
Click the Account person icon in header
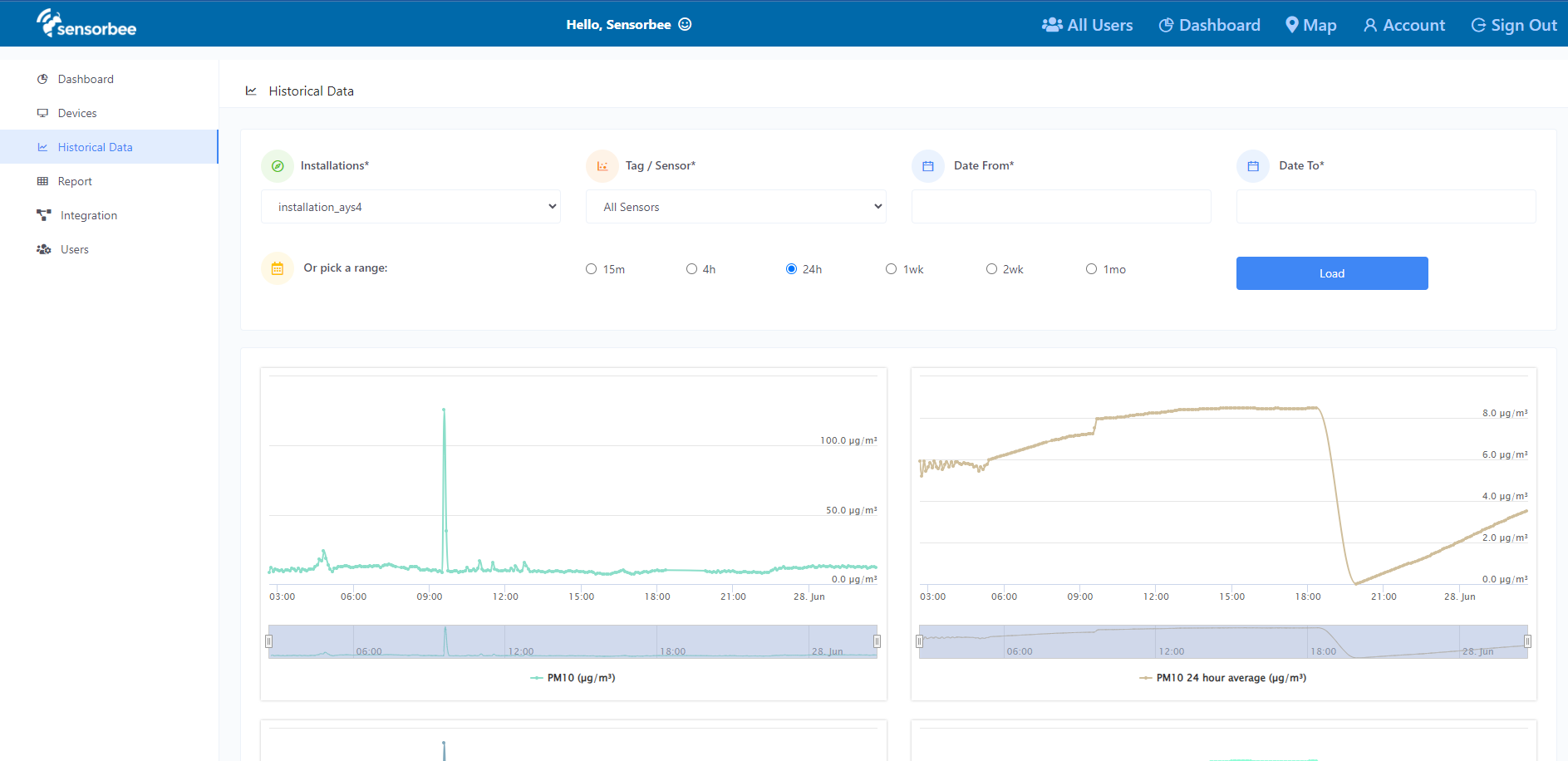click(x=1370, y=26)
